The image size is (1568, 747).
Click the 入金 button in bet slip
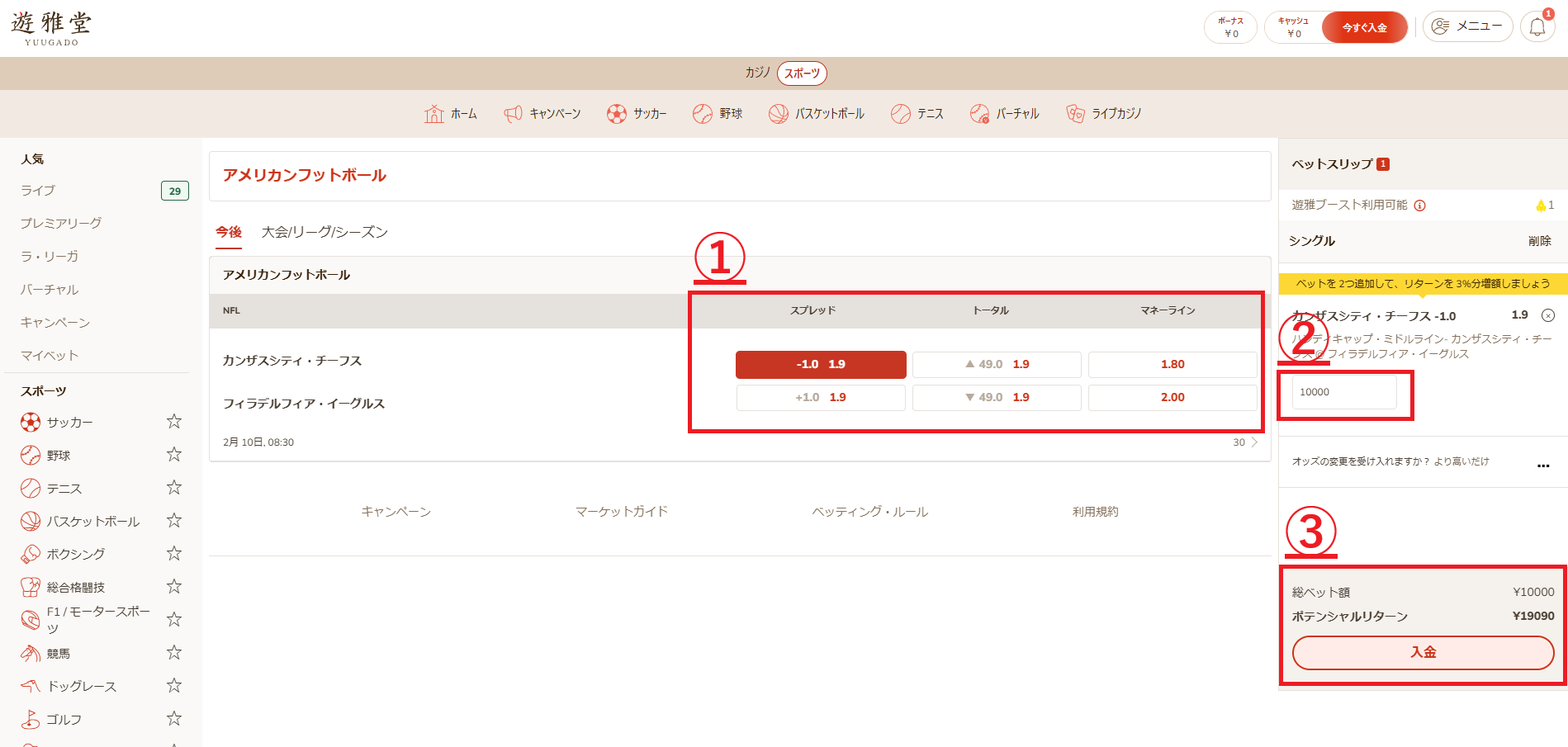[1423, 652]
